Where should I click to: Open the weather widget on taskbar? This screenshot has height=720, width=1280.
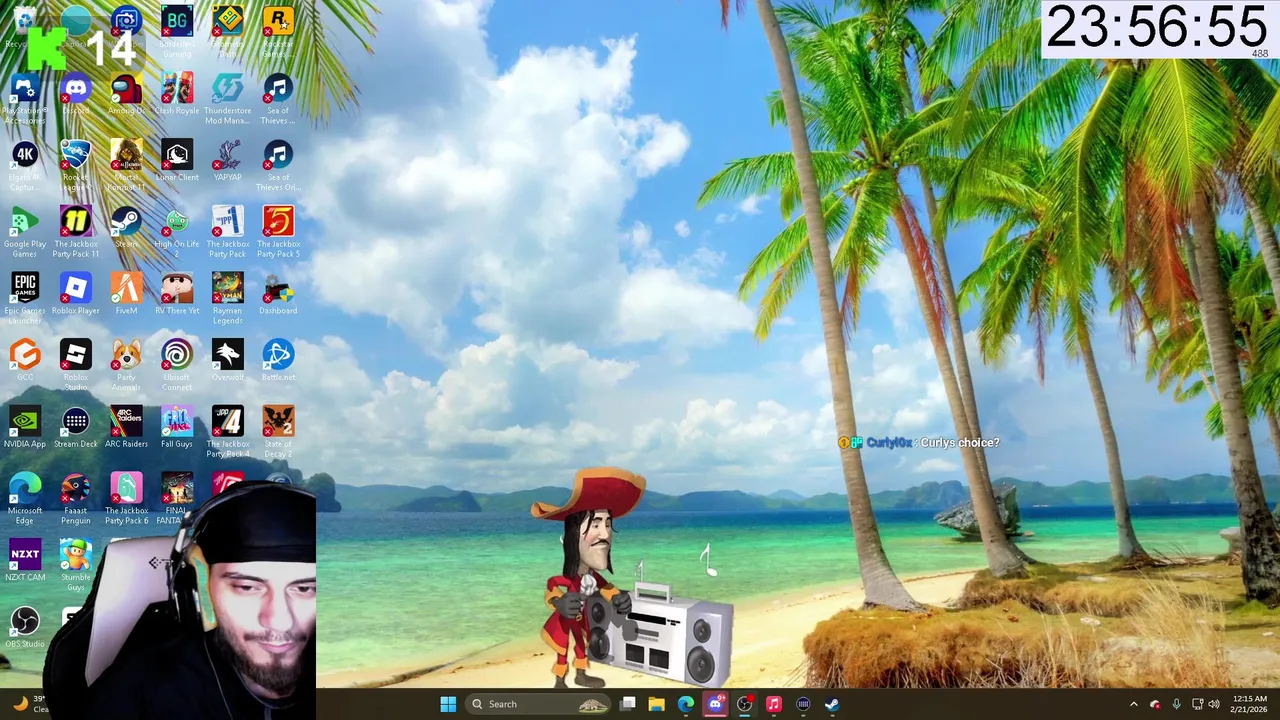pyautogui.click(x=28, y=704)
